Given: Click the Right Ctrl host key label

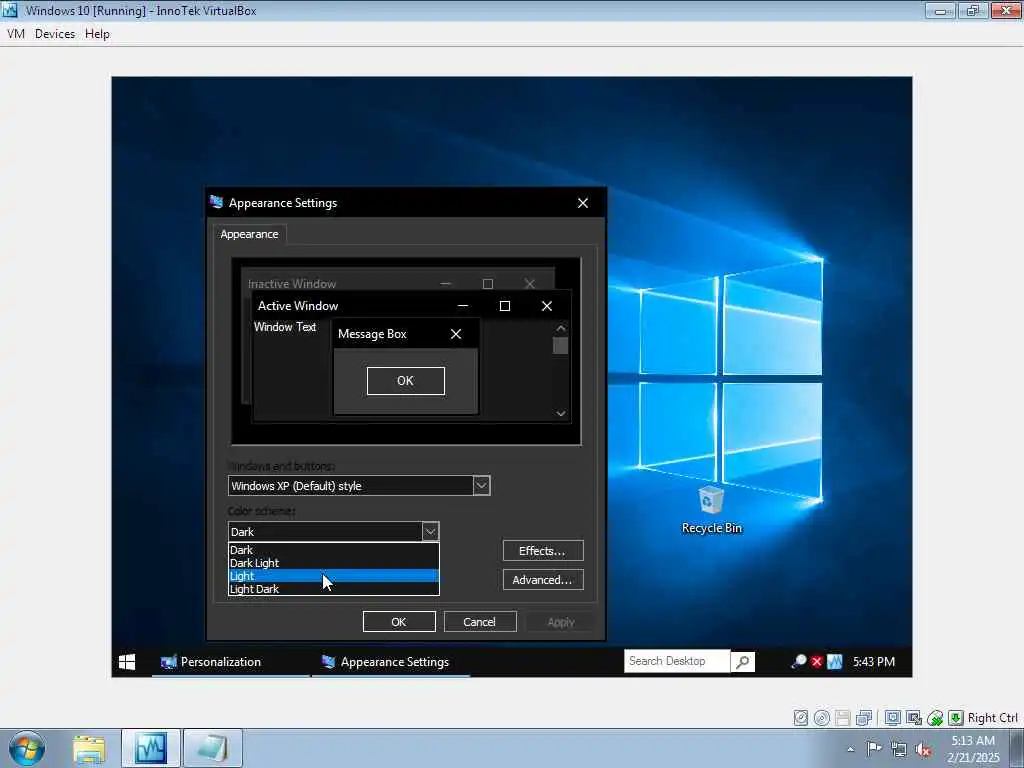Looking at the screenshot, I should pos(992,718).
